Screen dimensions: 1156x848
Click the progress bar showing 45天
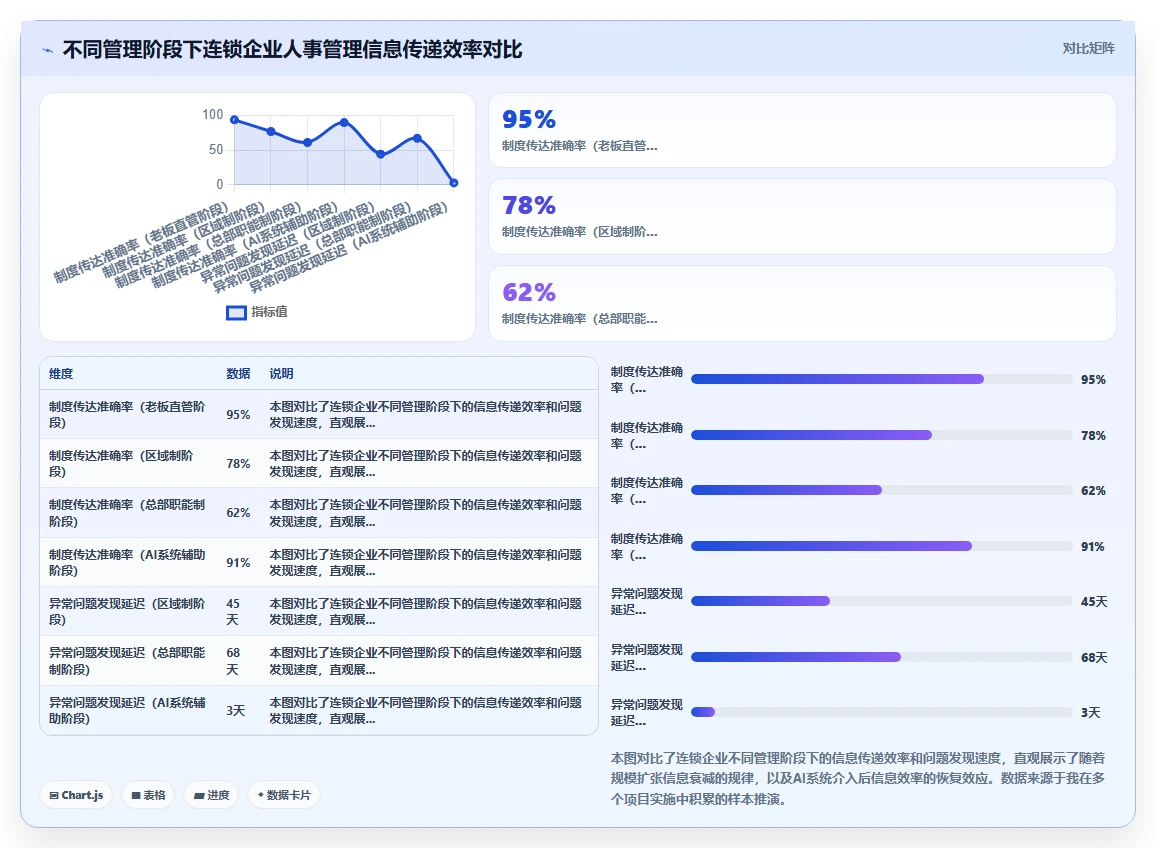(x=881, y=602)
